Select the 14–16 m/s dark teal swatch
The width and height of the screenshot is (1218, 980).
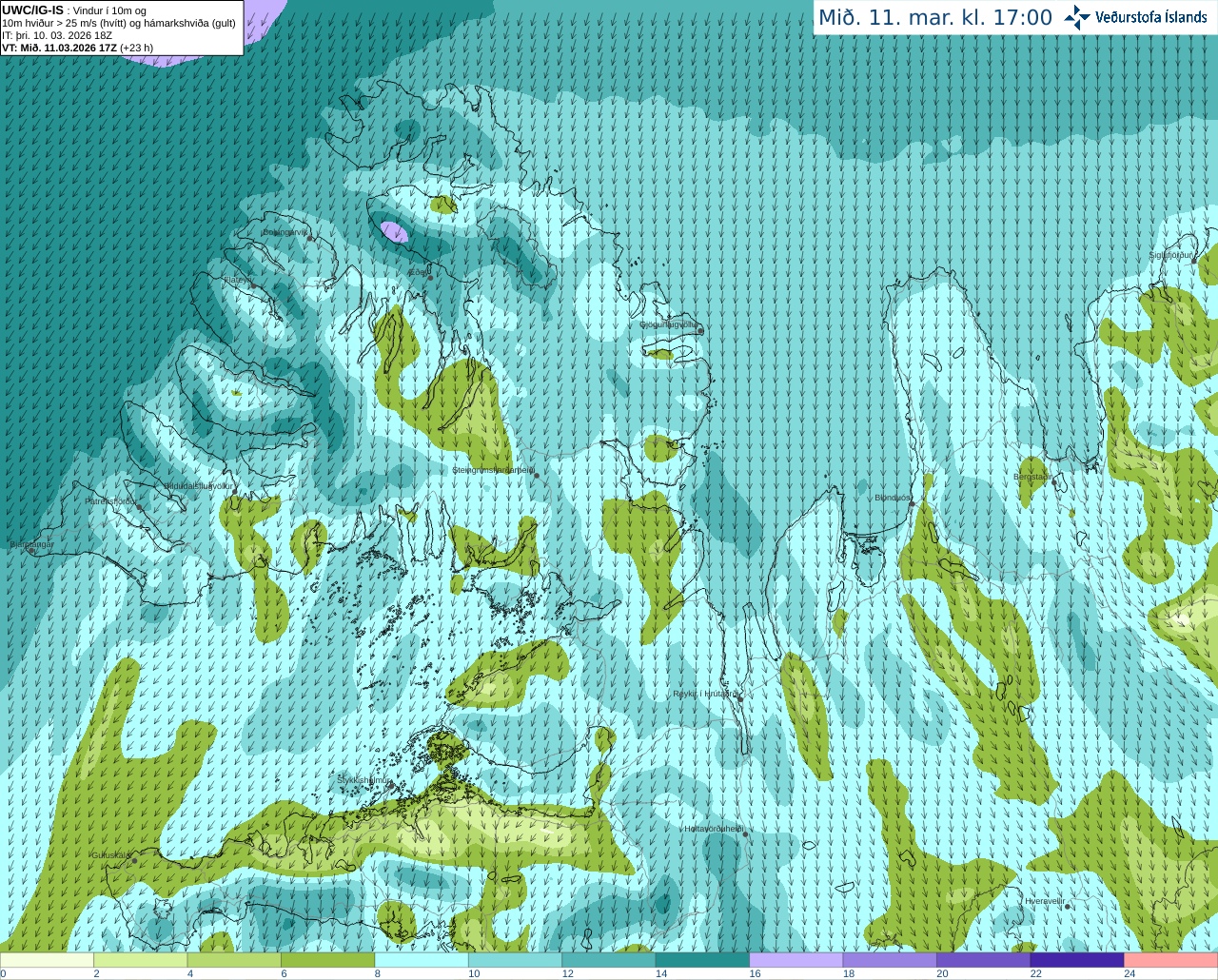[702, 960]
